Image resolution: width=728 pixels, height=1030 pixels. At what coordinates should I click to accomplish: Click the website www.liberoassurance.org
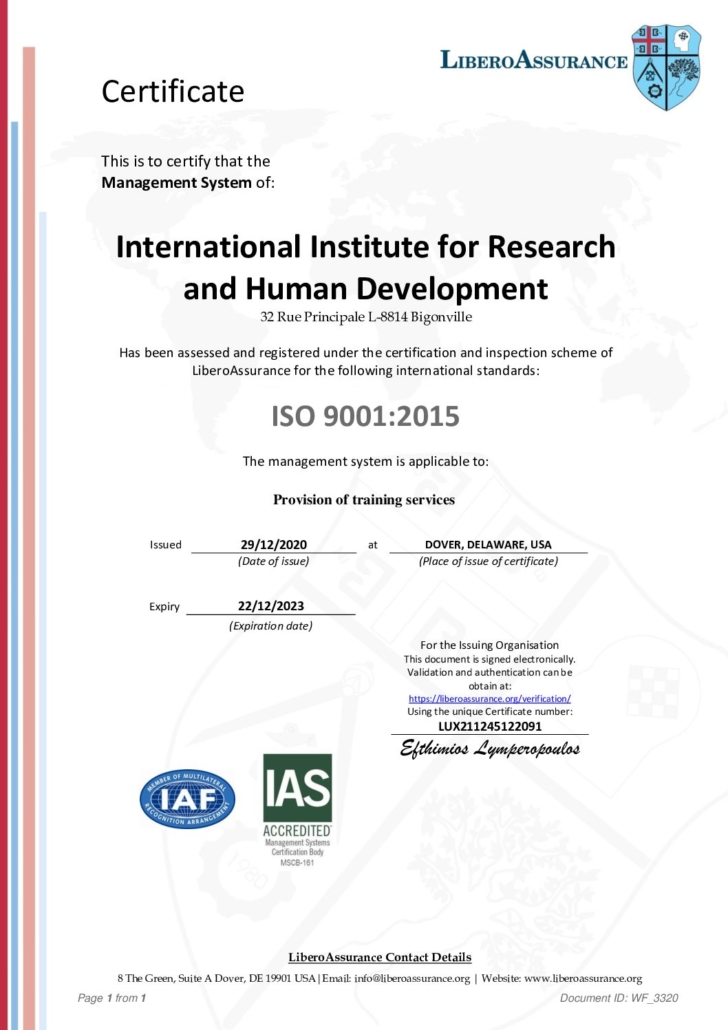[x=583, y=979]
